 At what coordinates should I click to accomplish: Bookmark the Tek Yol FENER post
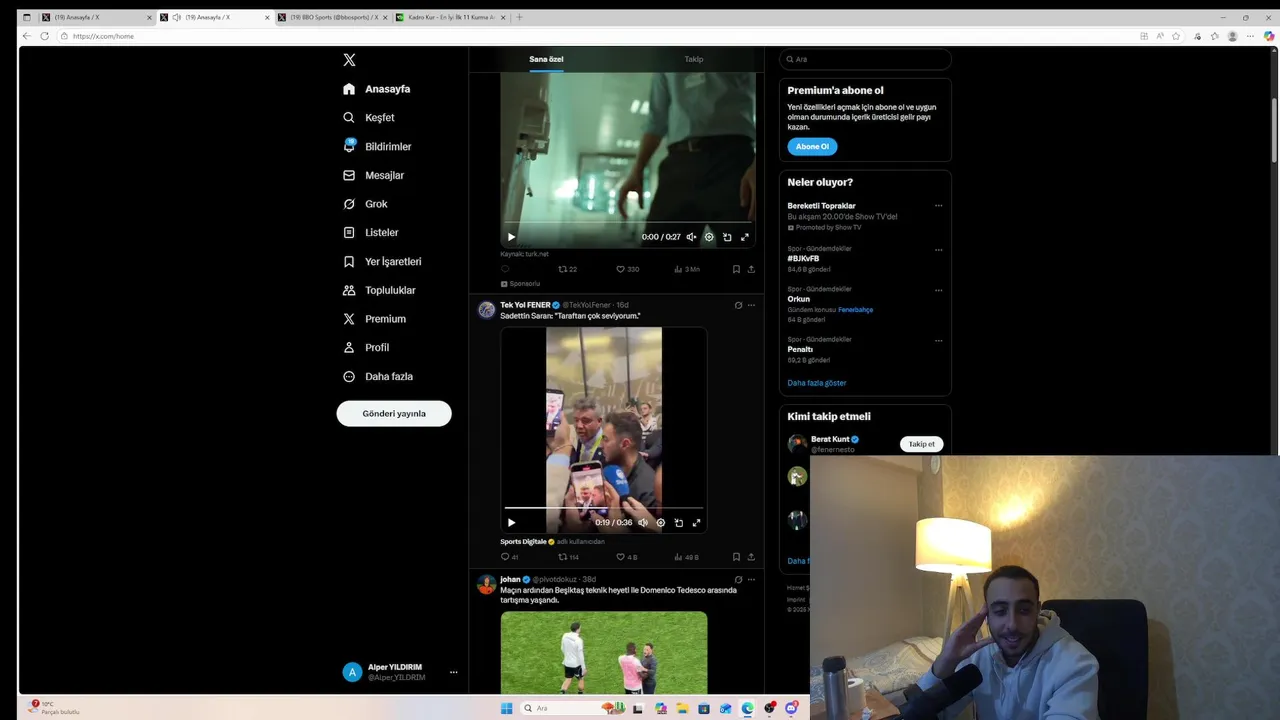pyautogui.click(x=736, y=557)
